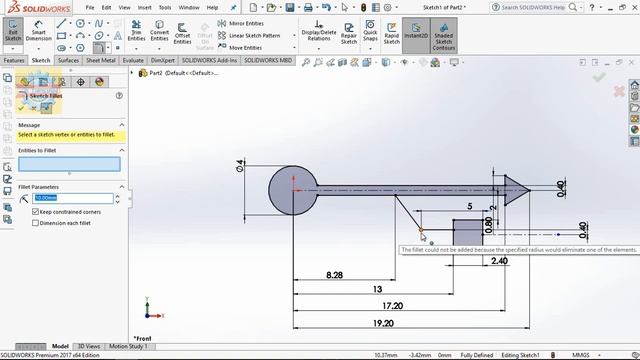Click the Save icon in top toolbar

290,7
